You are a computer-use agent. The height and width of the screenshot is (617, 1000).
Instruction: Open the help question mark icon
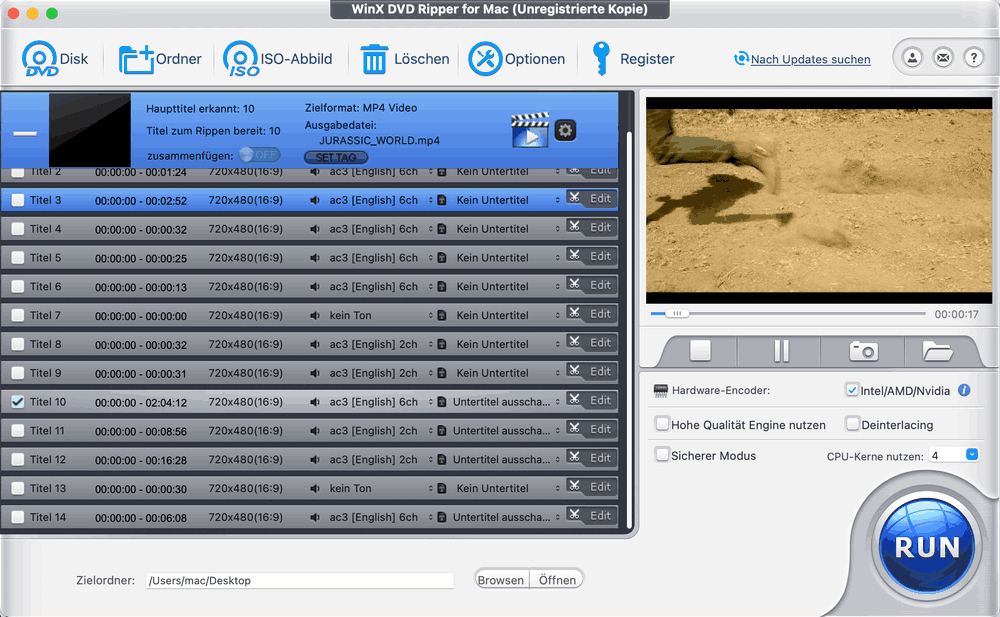(x=974, y=58)
